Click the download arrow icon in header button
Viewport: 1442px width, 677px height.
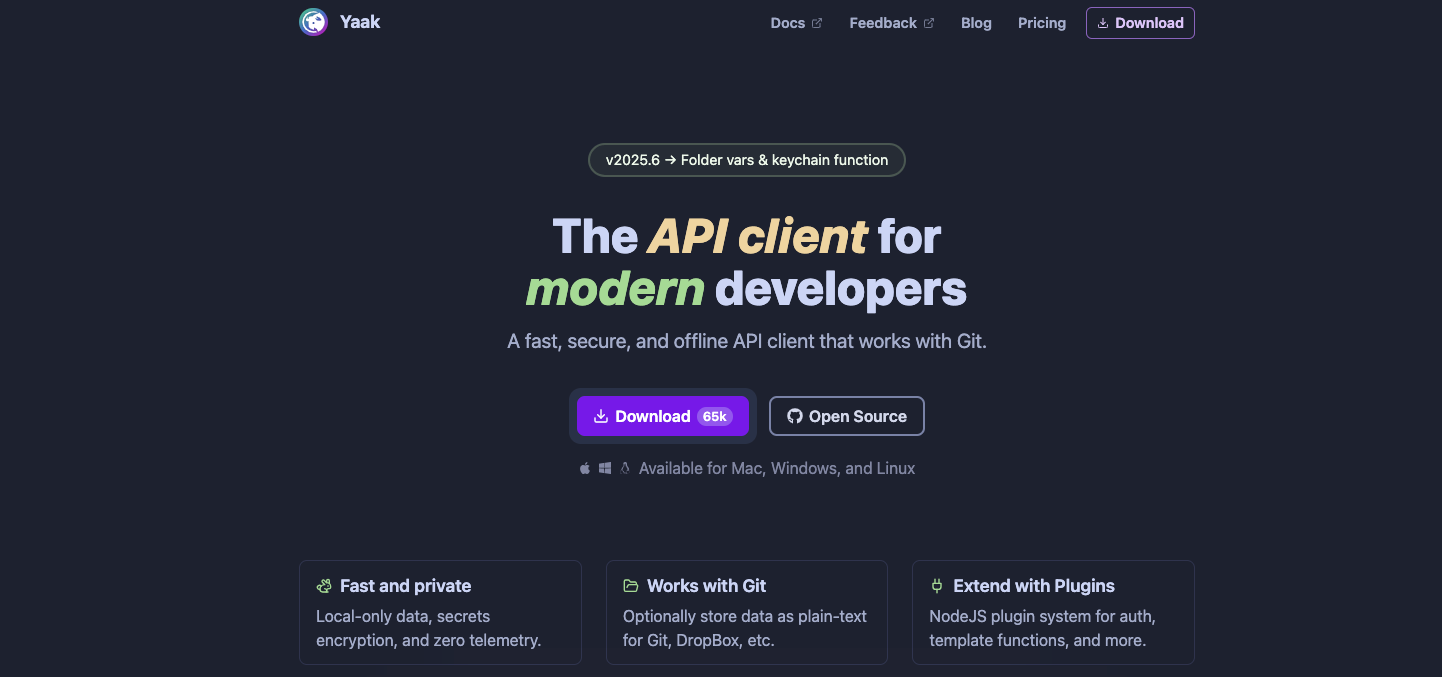[x=1103, y=23]
